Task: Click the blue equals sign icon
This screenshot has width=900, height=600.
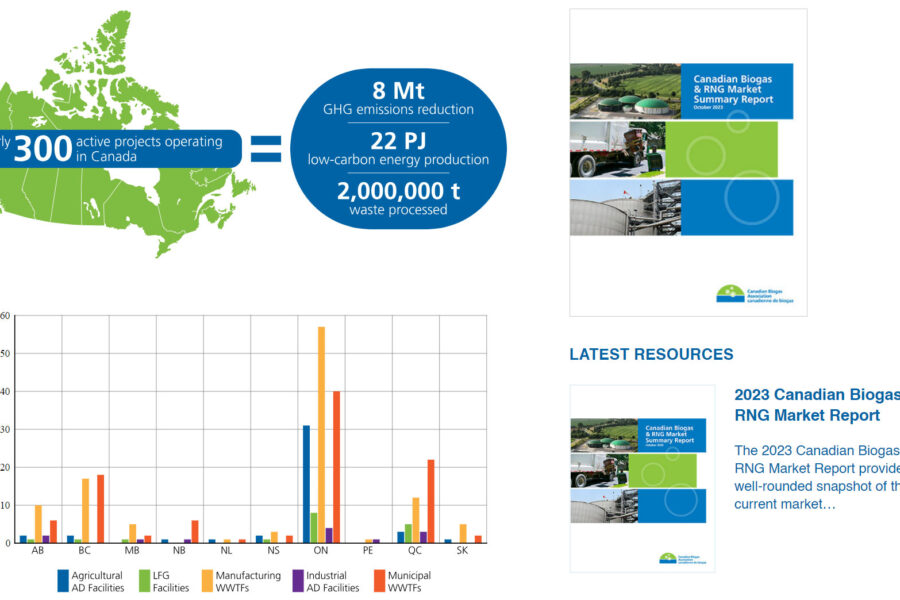Action: click(x=265, y=150)
